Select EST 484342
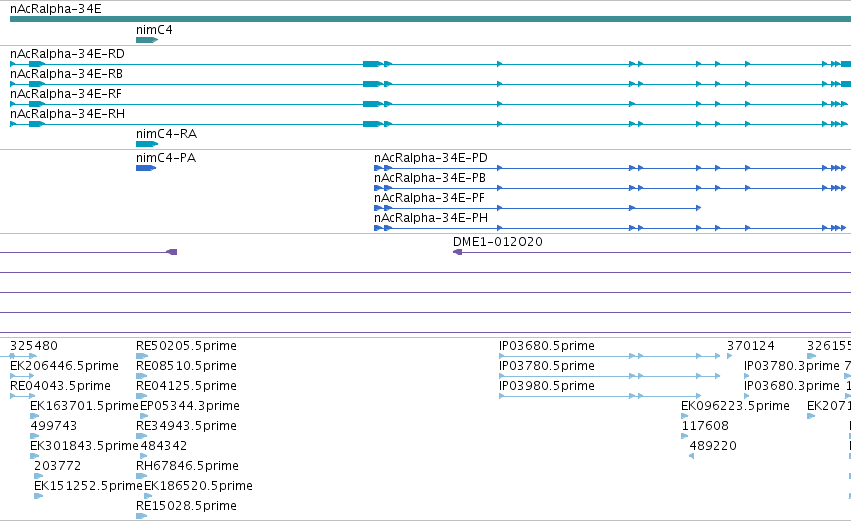851x521 pixels. (163, 446)
